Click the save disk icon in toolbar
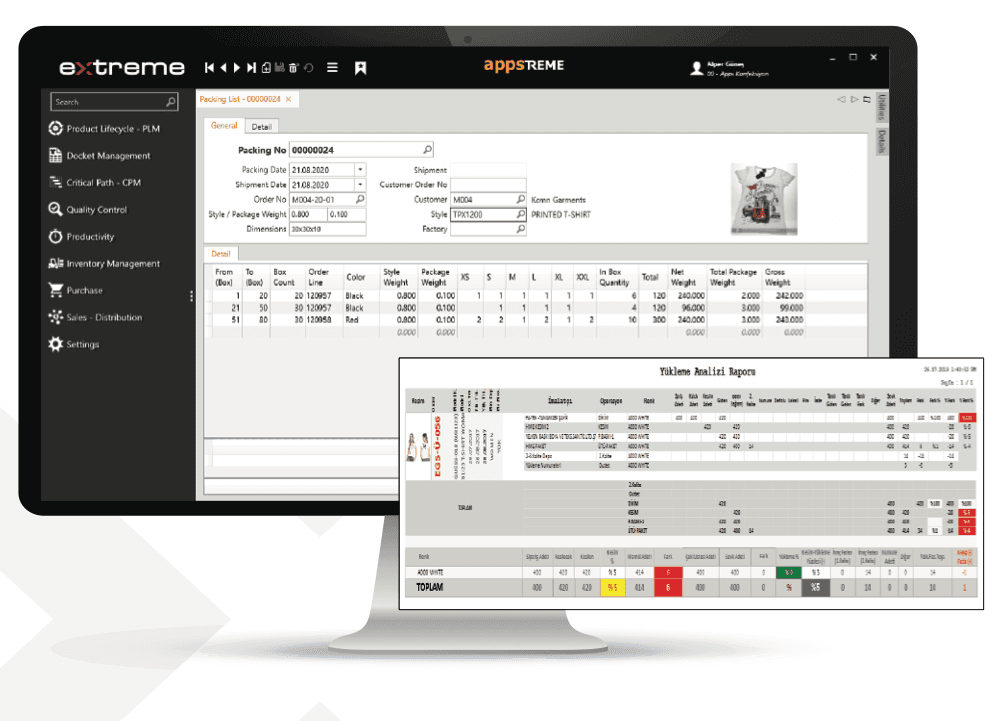 280,68
